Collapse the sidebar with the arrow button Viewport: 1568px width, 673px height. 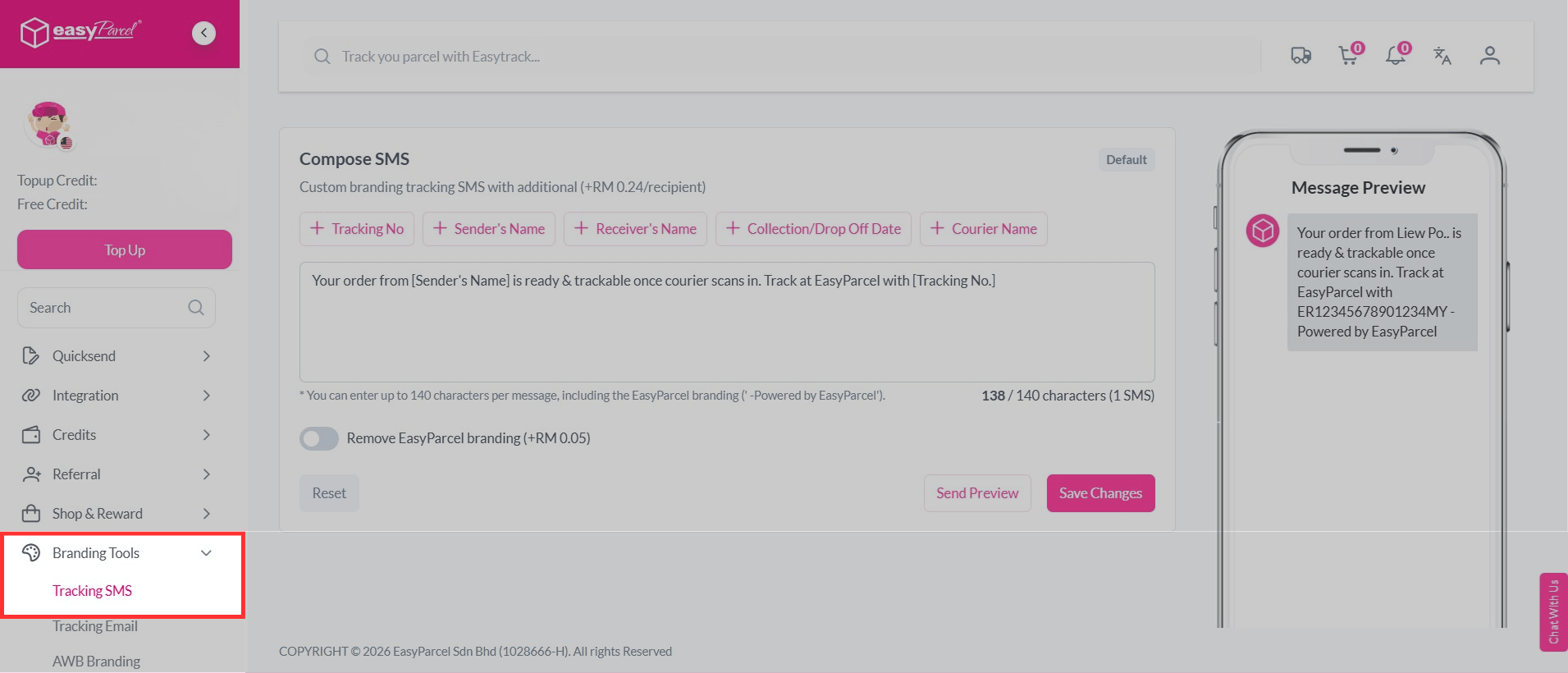[203, 33]
